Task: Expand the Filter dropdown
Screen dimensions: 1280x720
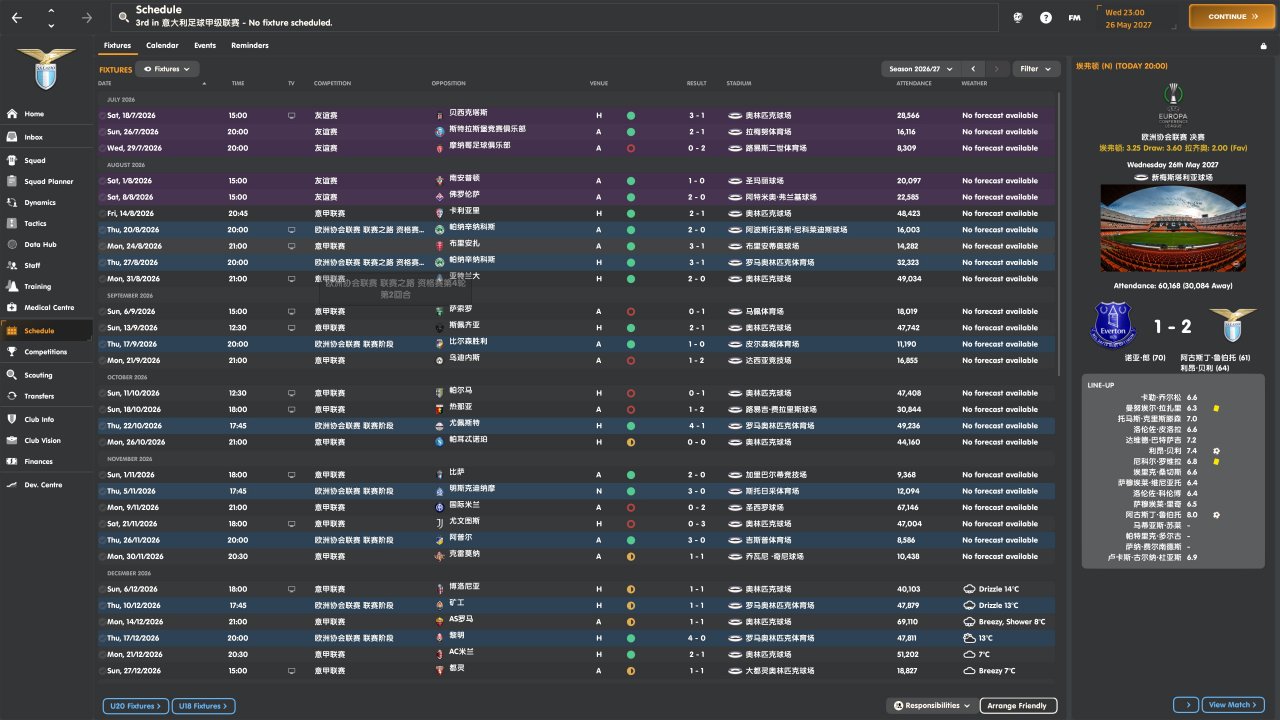Action: 1036,69
